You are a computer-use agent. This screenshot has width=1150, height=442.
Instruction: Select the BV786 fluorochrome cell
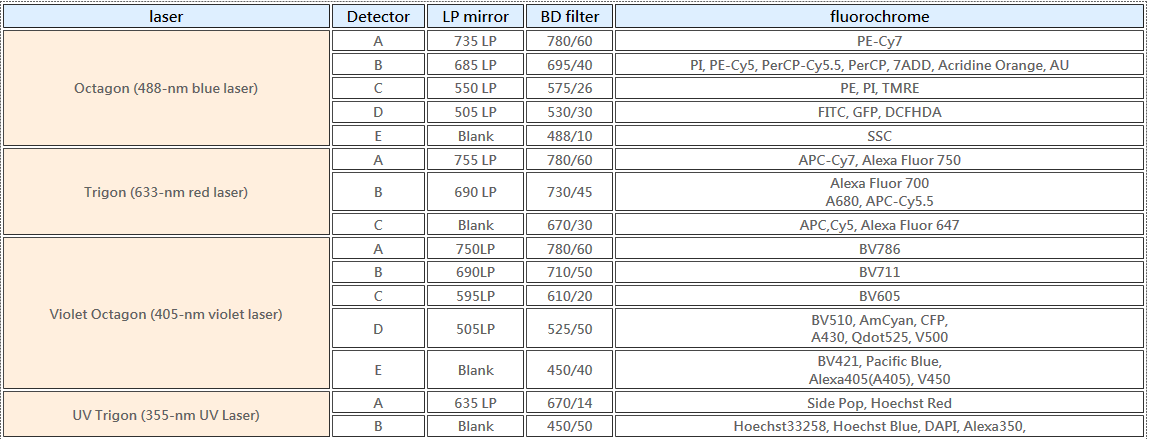click(879, 248)
